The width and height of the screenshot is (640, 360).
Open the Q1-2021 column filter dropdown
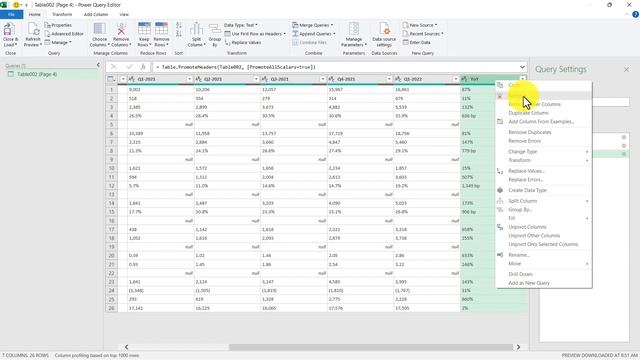click(x=189, y=79)
